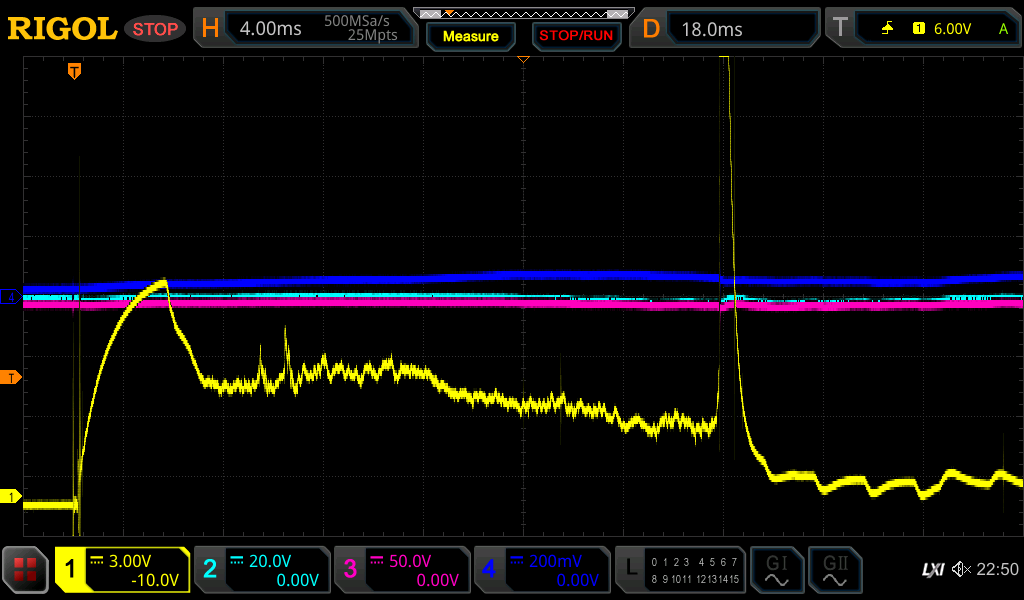Toggle channel 2 with 20.0V scale
This screenshot has height=600, width=1024.
262,570
